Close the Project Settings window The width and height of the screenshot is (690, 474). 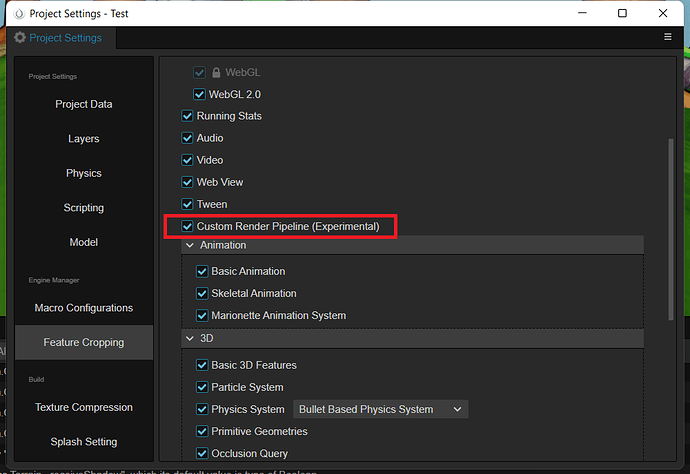tap(663, 13)
